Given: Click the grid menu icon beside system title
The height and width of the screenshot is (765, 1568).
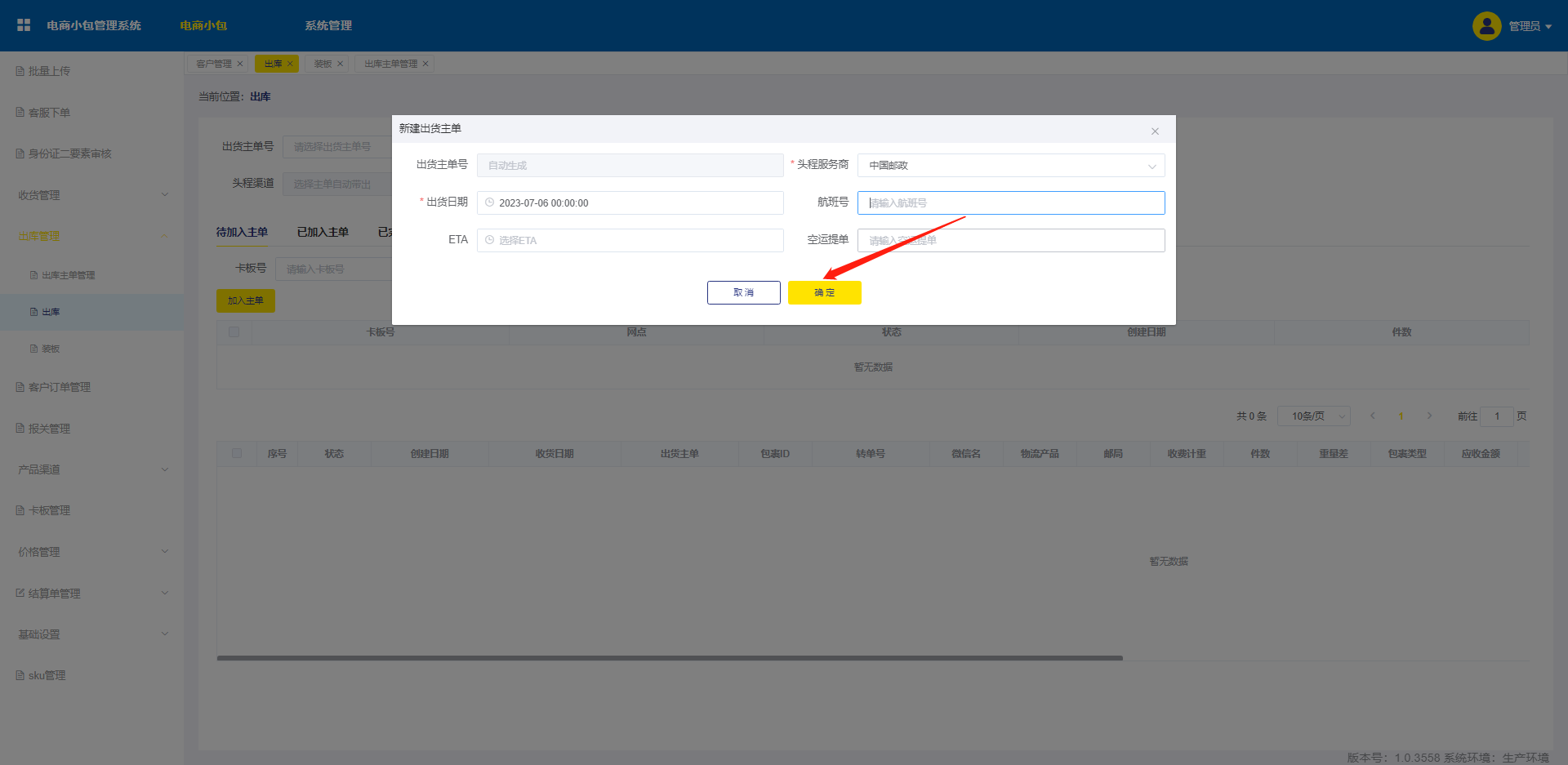Looking at the screenshot, I should pyautogui.click(x=24, y=25).
